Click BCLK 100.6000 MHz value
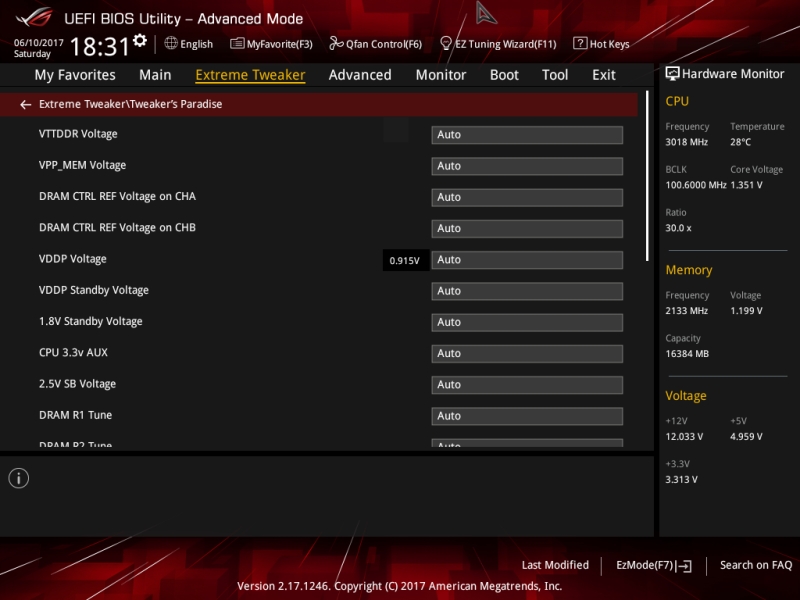The width and height of the screenshot is (800, 600). (695, 185)
